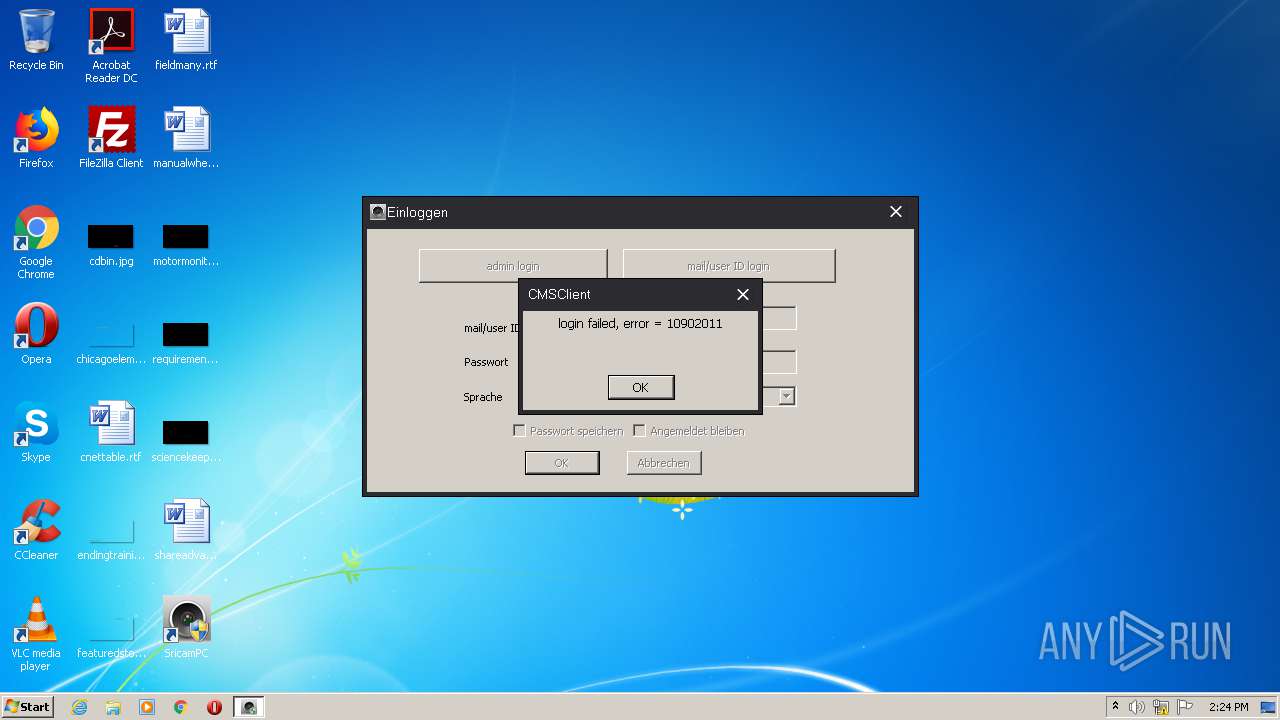The image size is (1280, 720).
Task: Select chicagoelem... desktop file
Action: (x=111, y=342)
